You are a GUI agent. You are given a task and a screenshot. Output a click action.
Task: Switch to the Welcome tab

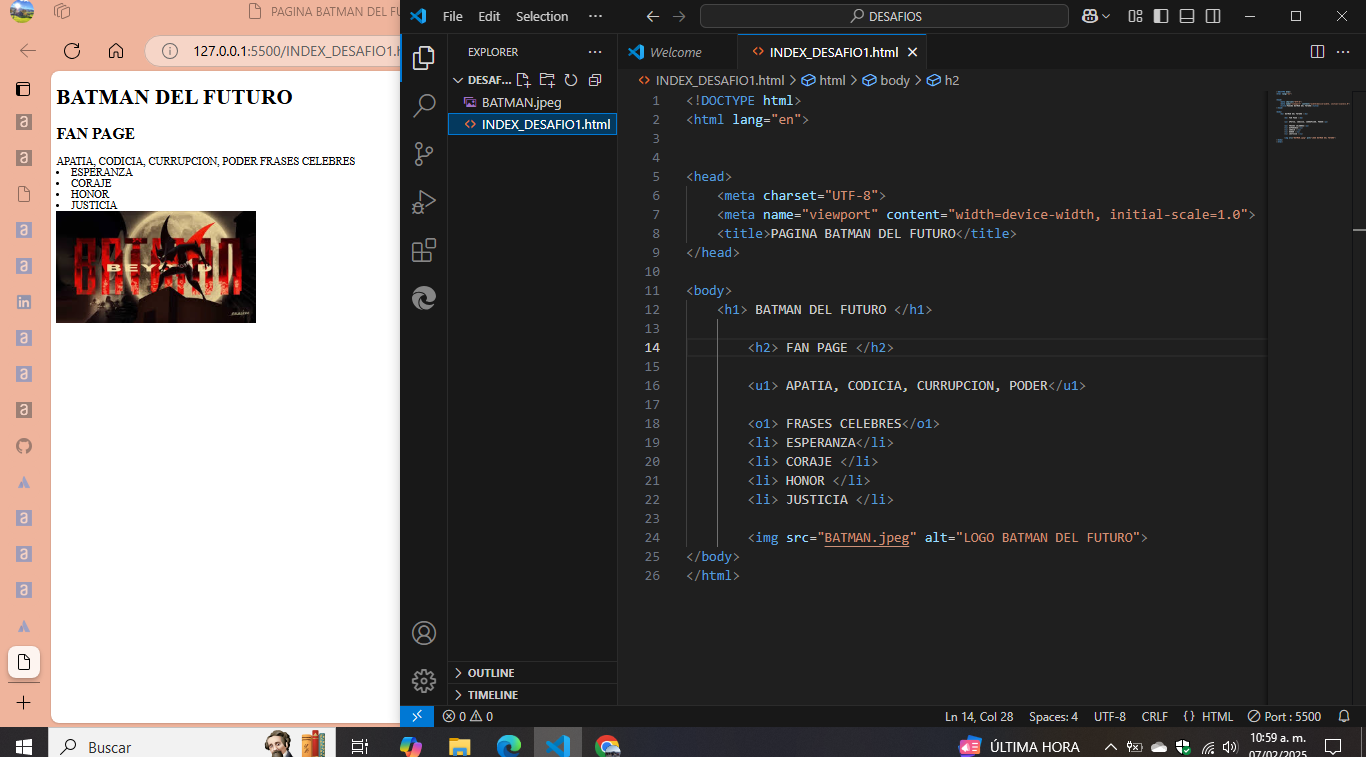click(677, 52)
